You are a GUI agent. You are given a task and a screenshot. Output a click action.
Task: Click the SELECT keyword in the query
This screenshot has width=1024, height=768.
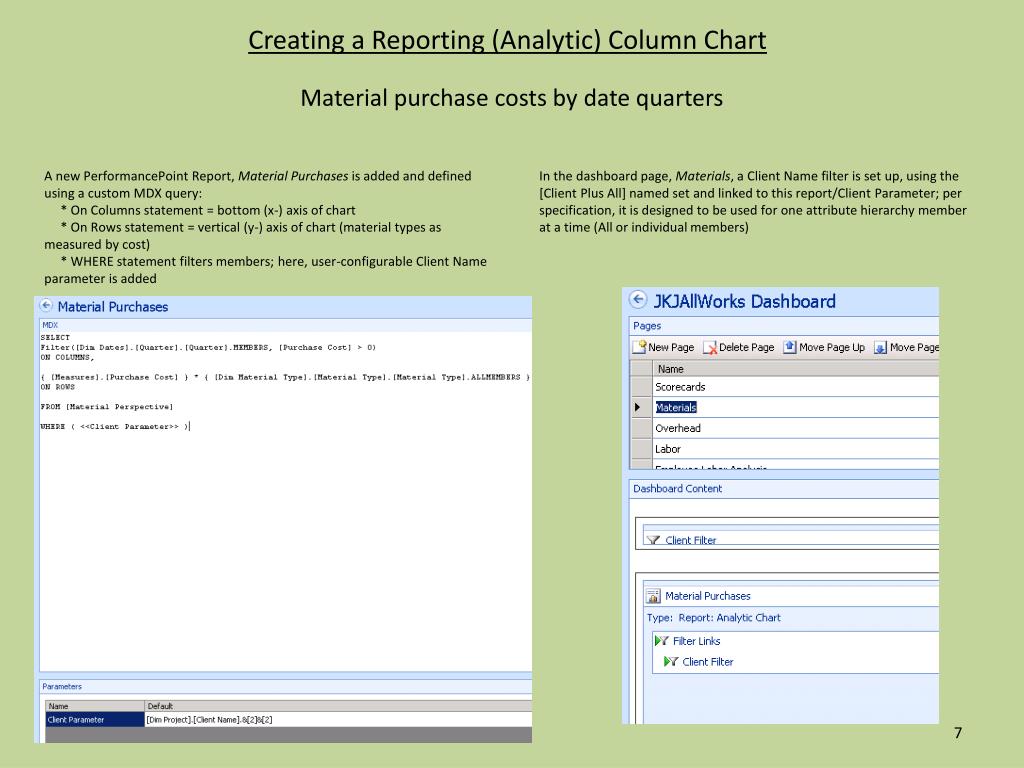pos(55,338)
